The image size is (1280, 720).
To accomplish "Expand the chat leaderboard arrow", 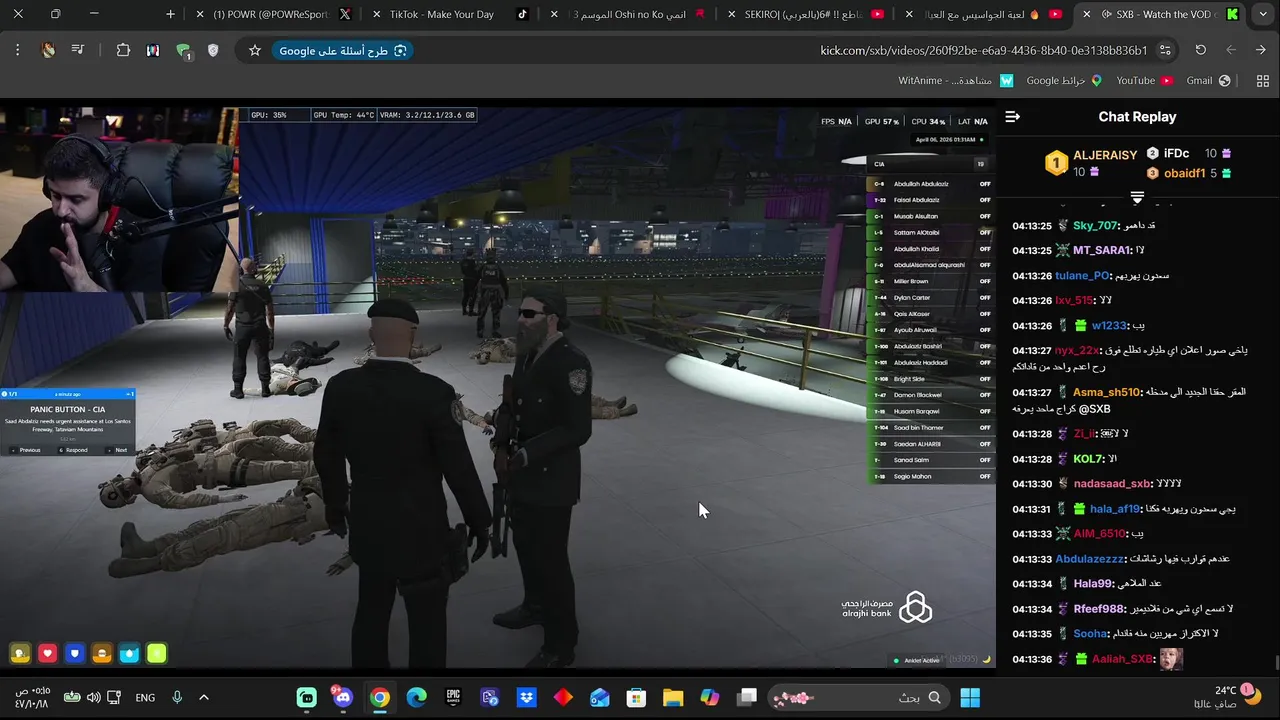I will [1137, 198].
